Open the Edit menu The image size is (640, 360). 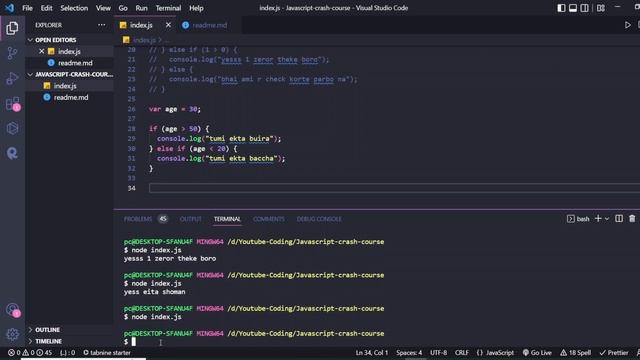[47, 8]
